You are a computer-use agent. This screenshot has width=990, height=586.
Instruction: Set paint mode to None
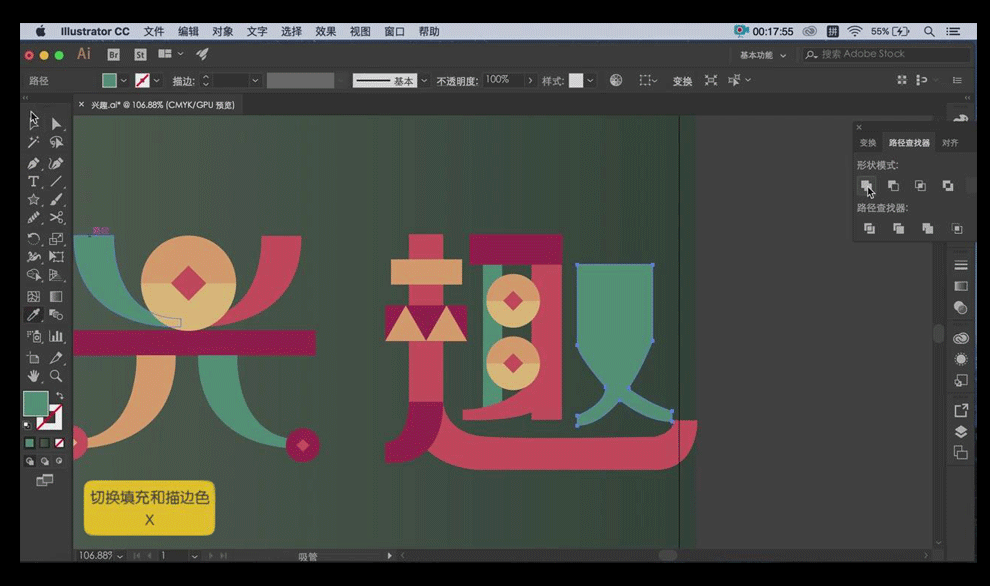pyautogui.click(x=60, y=443)
